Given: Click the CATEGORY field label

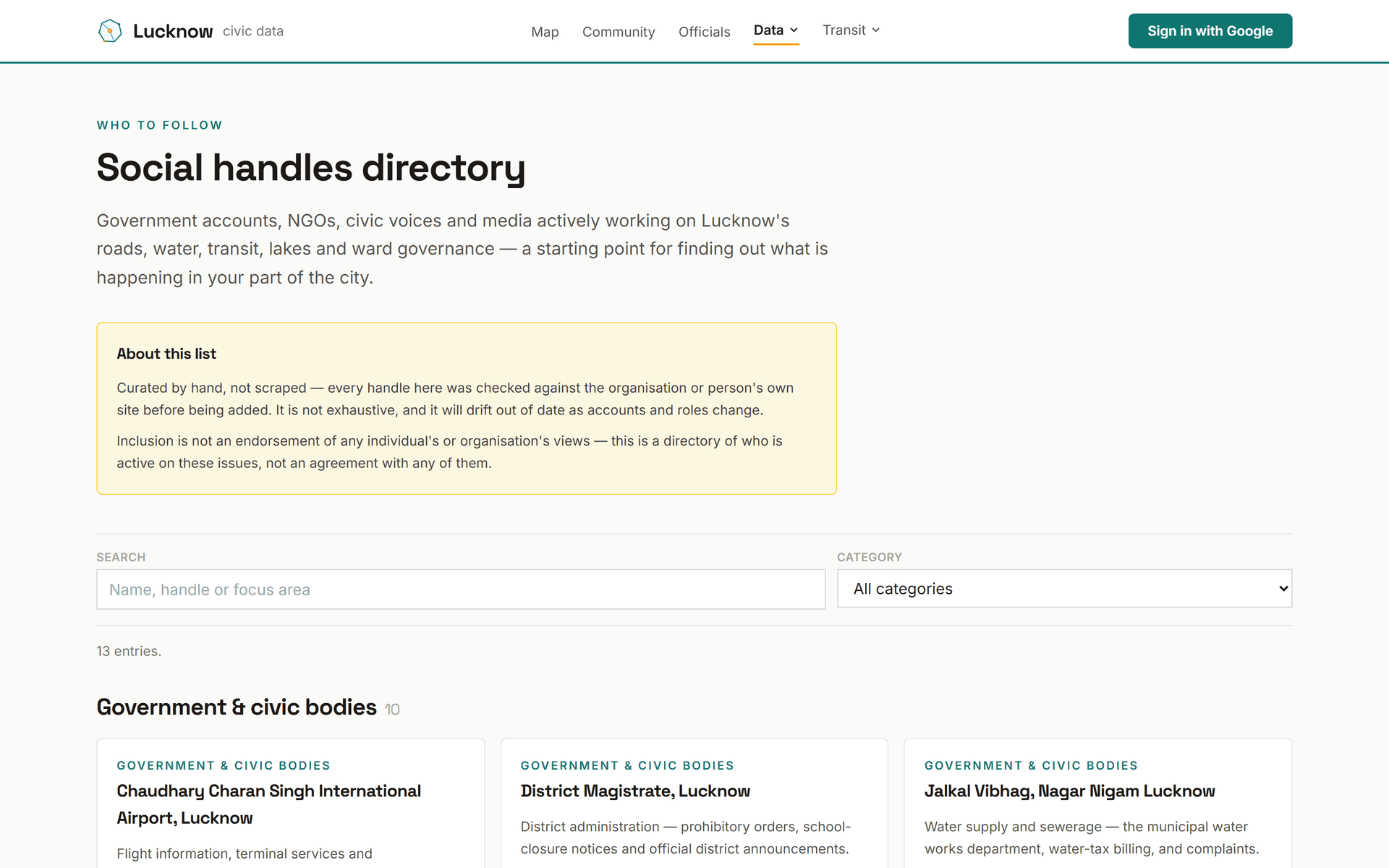Looking at the screenshot, I should pos(870,557).
